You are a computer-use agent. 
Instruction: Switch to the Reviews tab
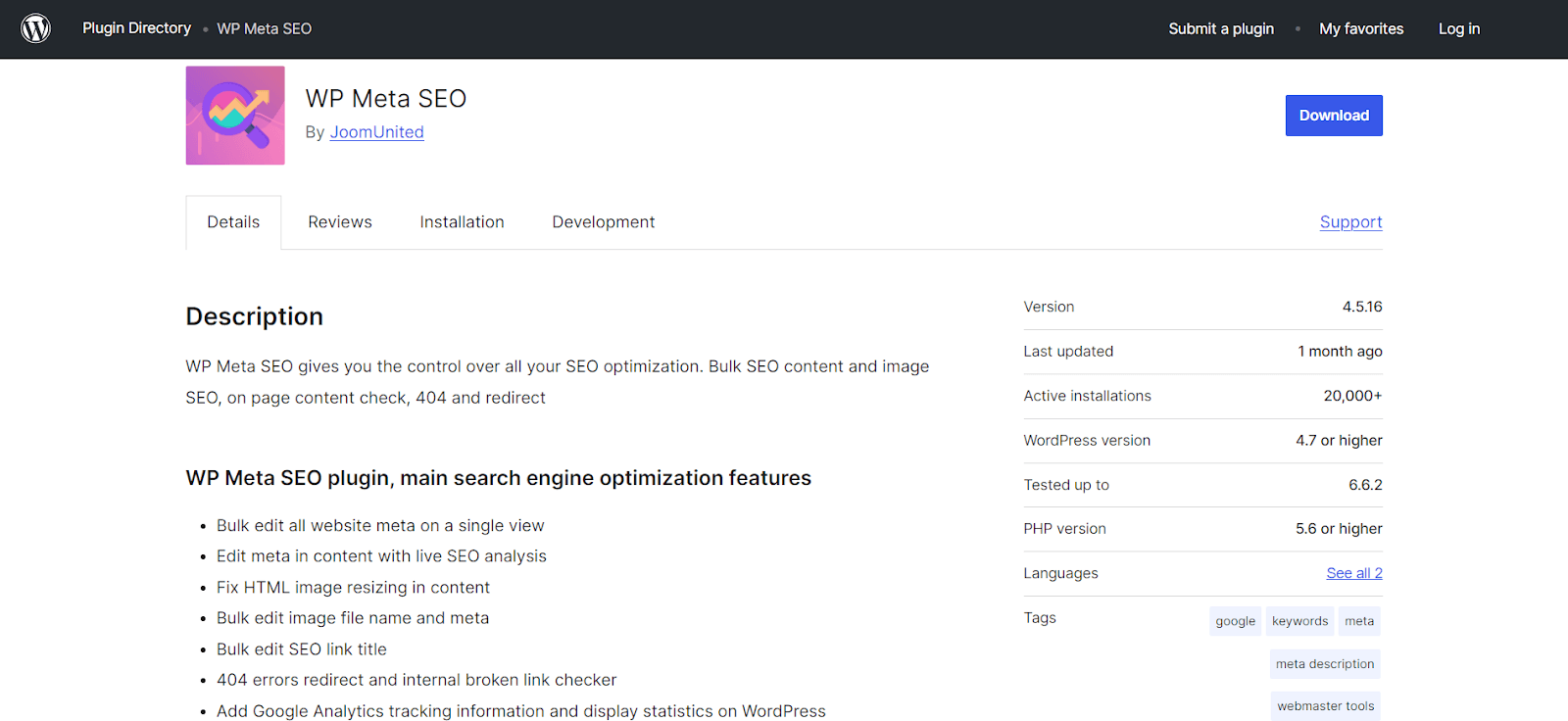click(x=340, y=222)
